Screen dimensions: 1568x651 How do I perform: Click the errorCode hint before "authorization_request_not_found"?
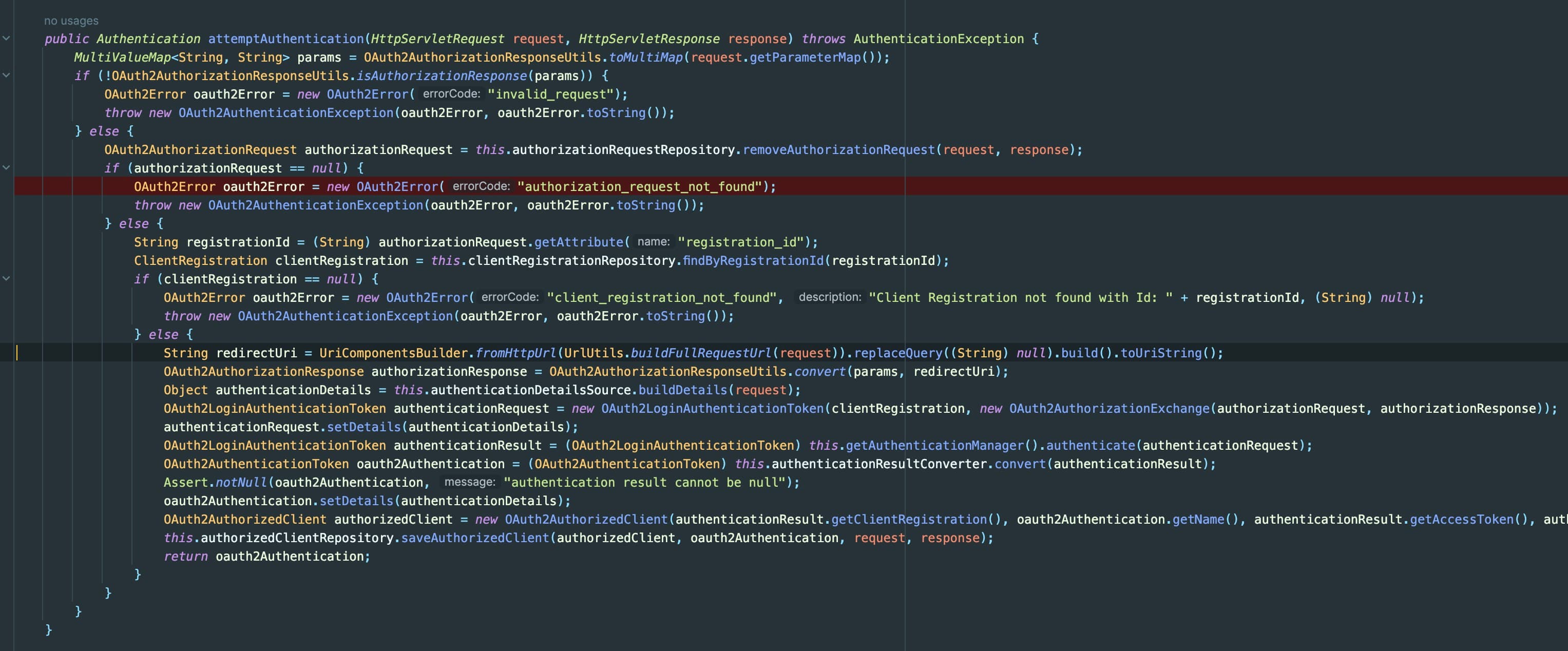(480, 186)
